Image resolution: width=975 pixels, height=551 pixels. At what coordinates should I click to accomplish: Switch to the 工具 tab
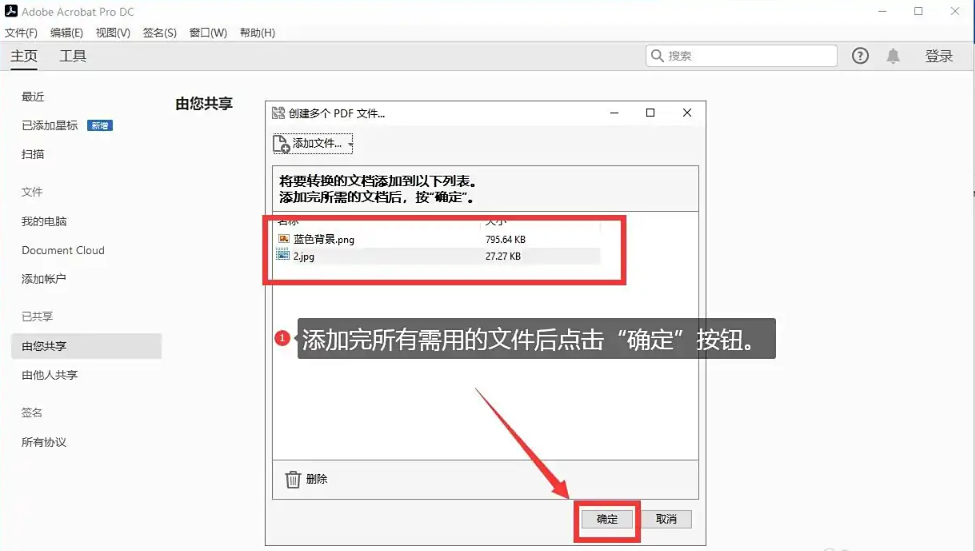click(x=73, y=56)
